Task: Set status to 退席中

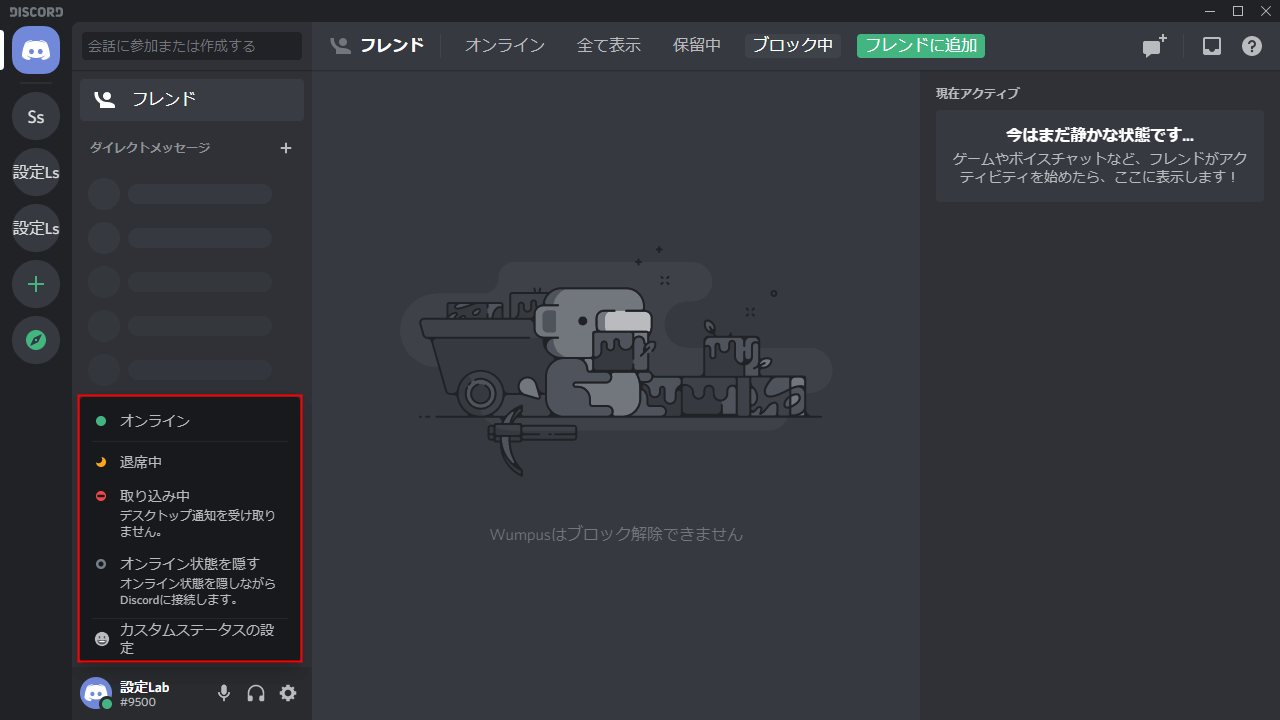Action: pos(190,462)
